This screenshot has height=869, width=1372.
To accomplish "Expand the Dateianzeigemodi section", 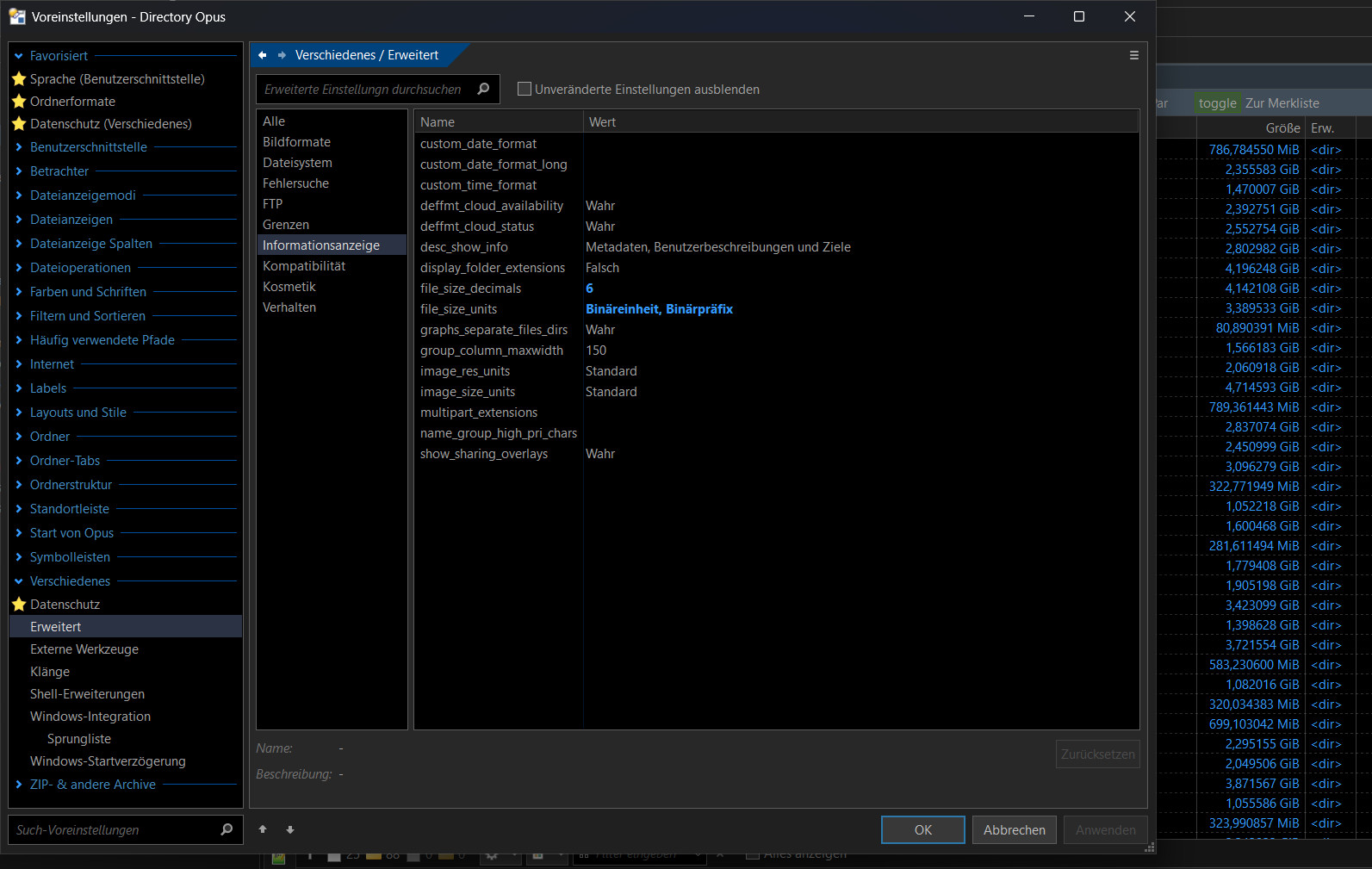I will [19, 196].
